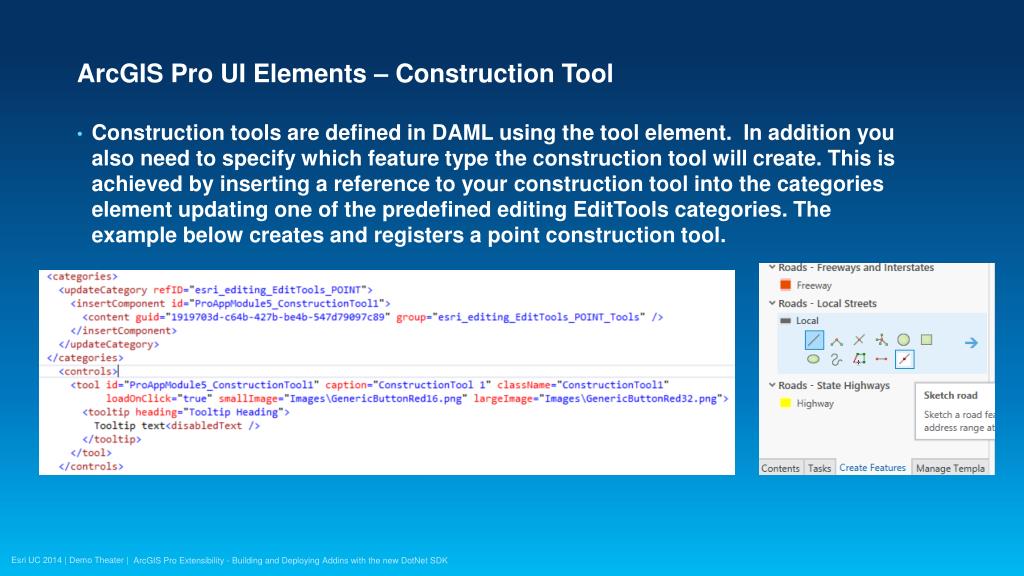Image resolution: width=1024 pixels, height=576 pixels.
Task: Choose the Freeway feature template
Action: (x=814, y=285)
